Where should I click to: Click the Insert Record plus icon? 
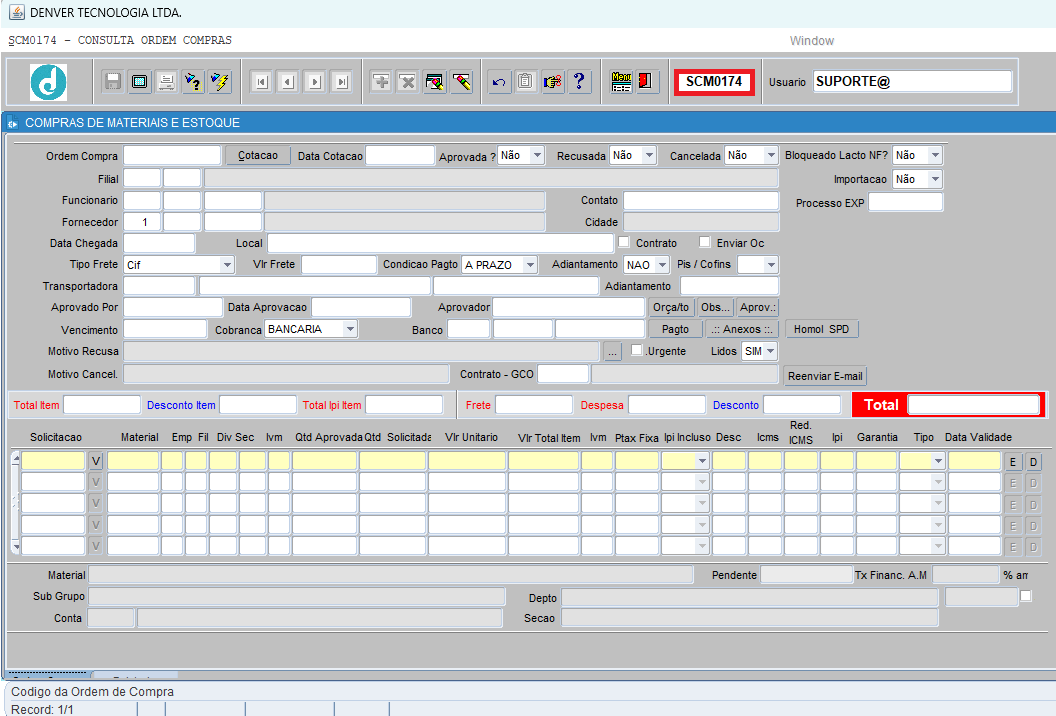[381, 82]
